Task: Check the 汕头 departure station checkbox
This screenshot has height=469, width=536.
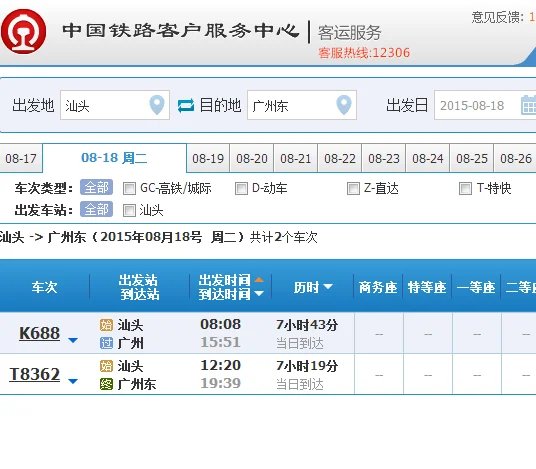Action: [x=129, y=211]
